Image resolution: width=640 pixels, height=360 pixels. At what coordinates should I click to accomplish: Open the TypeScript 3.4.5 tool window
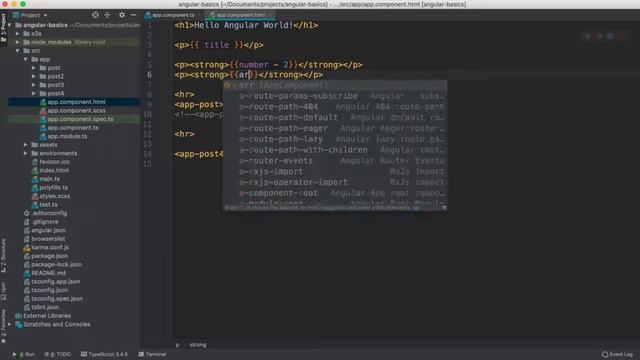[104, 355]
